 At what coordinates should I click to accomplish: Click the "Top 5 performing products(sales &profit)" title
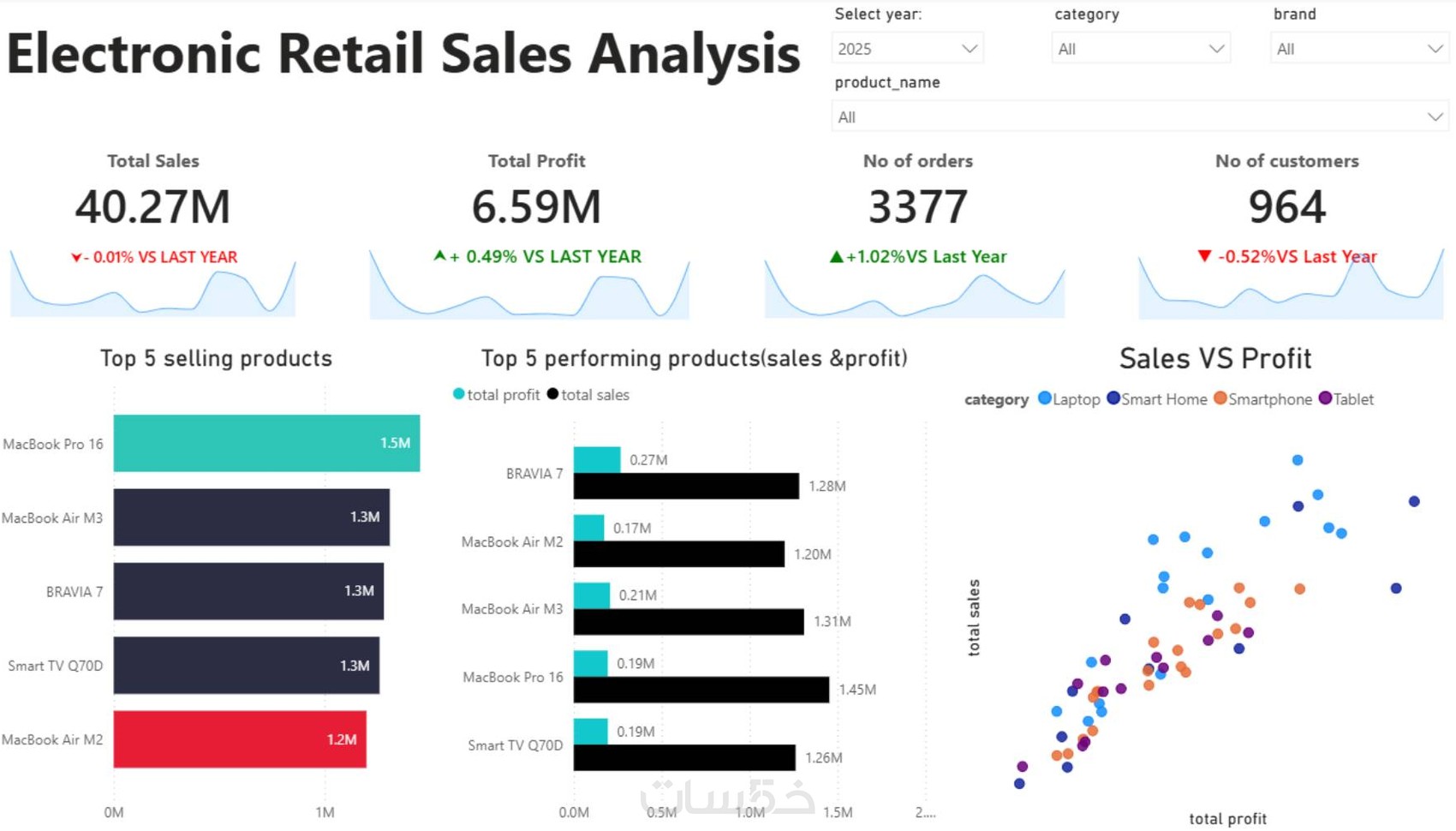coord(695,358)
